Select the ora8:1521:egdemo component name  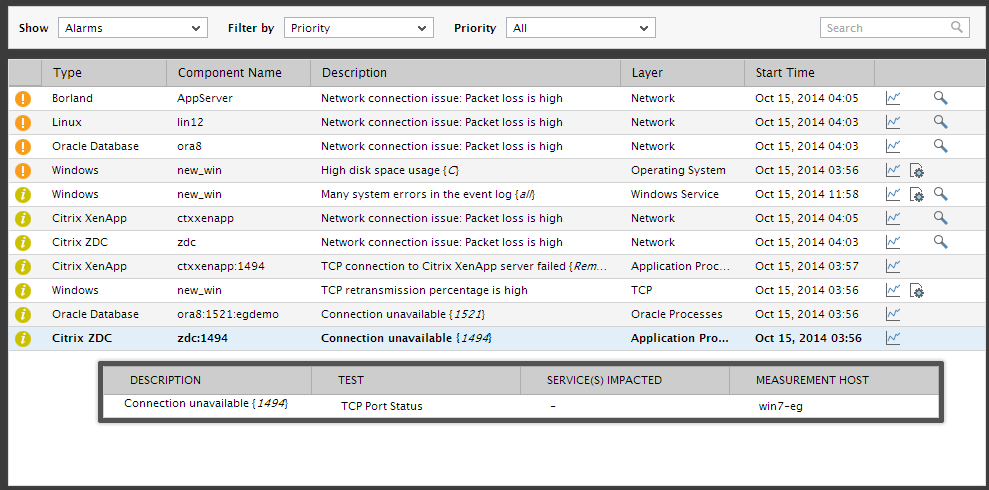coord(228,314)
